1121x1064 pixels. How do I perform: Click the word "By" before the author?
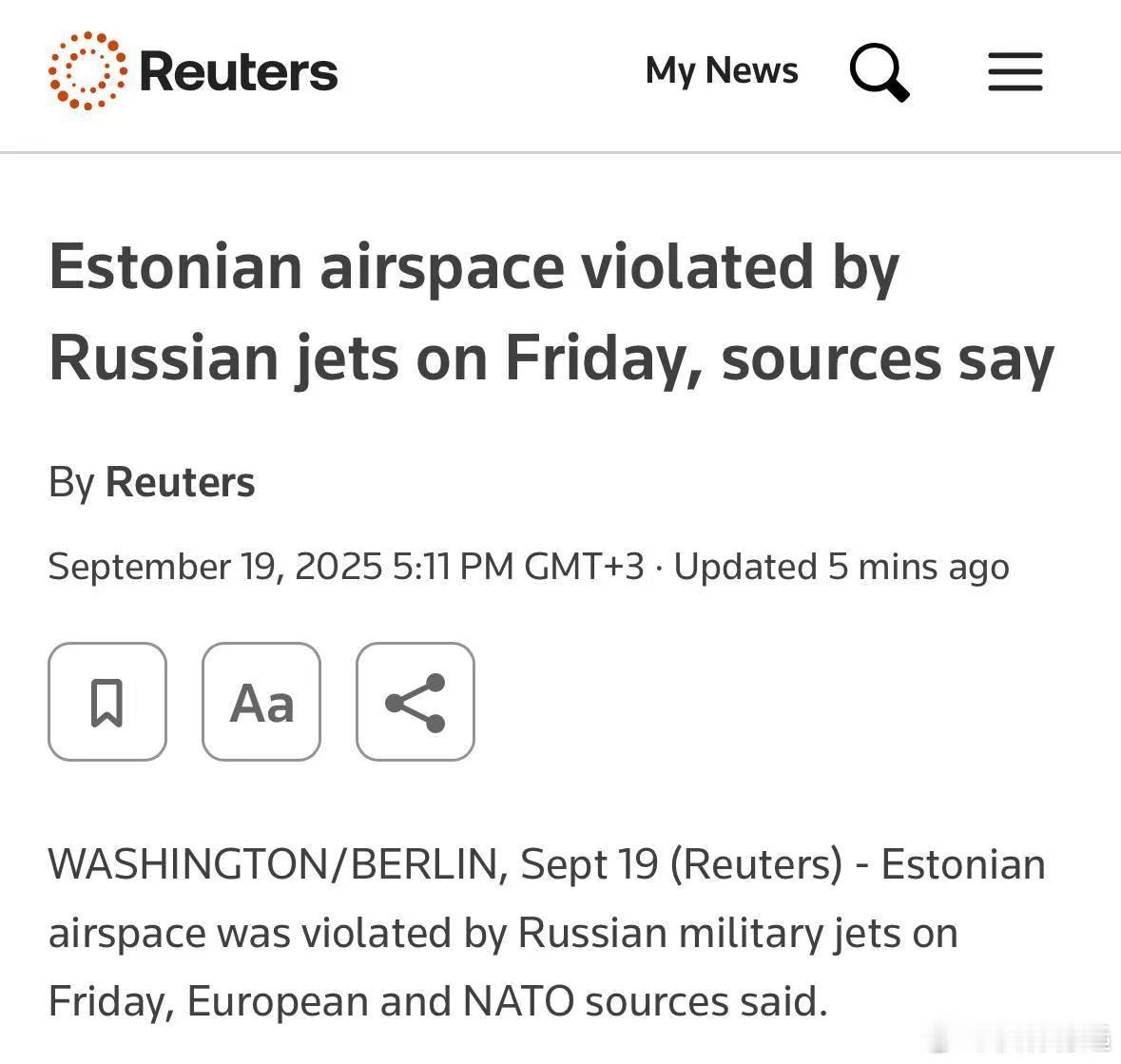tap(71, 483)
